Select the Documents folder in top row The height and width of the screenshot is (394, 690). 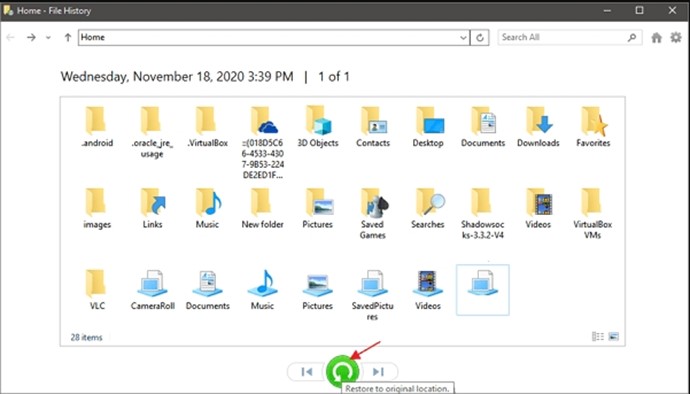(483, 126)
